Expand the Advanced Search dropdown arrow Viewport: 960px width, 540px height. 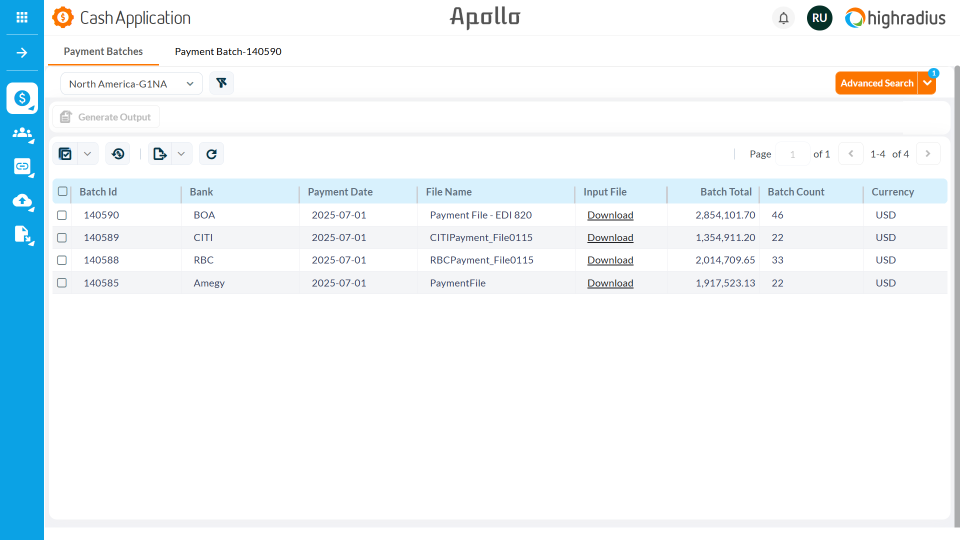coord(928,84)
